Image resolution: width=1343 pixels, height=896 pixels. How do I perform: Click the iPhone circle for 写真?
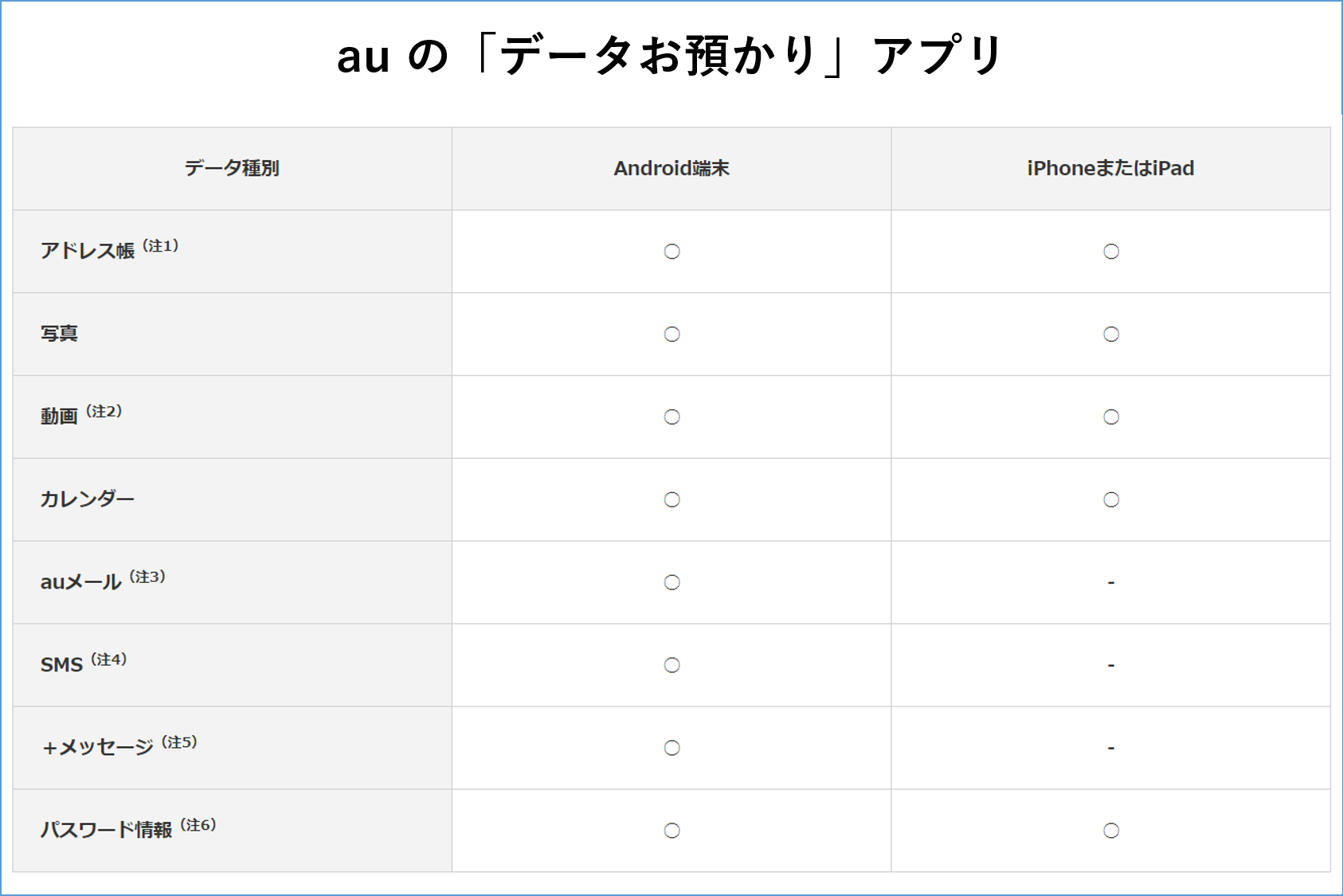click(1110, 335)
